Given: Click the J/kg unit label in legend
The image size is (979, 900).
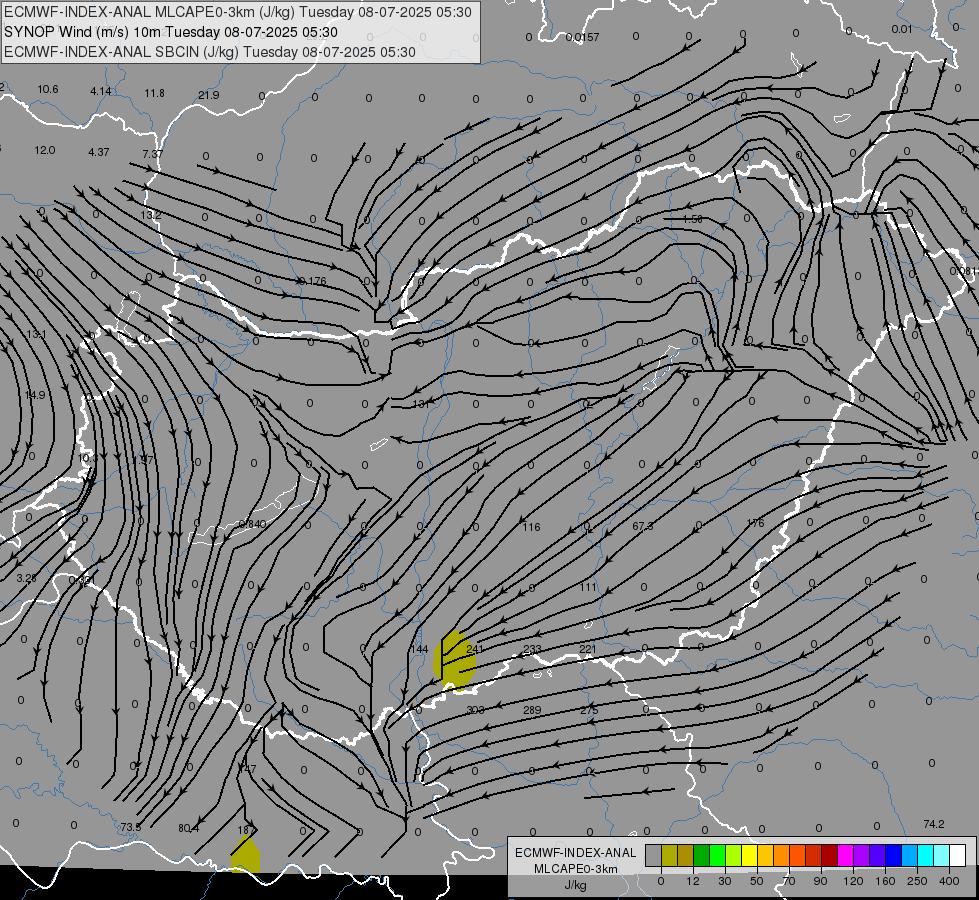Looking at the screenshot, I should pyautogui.click(x=576, y=885).
